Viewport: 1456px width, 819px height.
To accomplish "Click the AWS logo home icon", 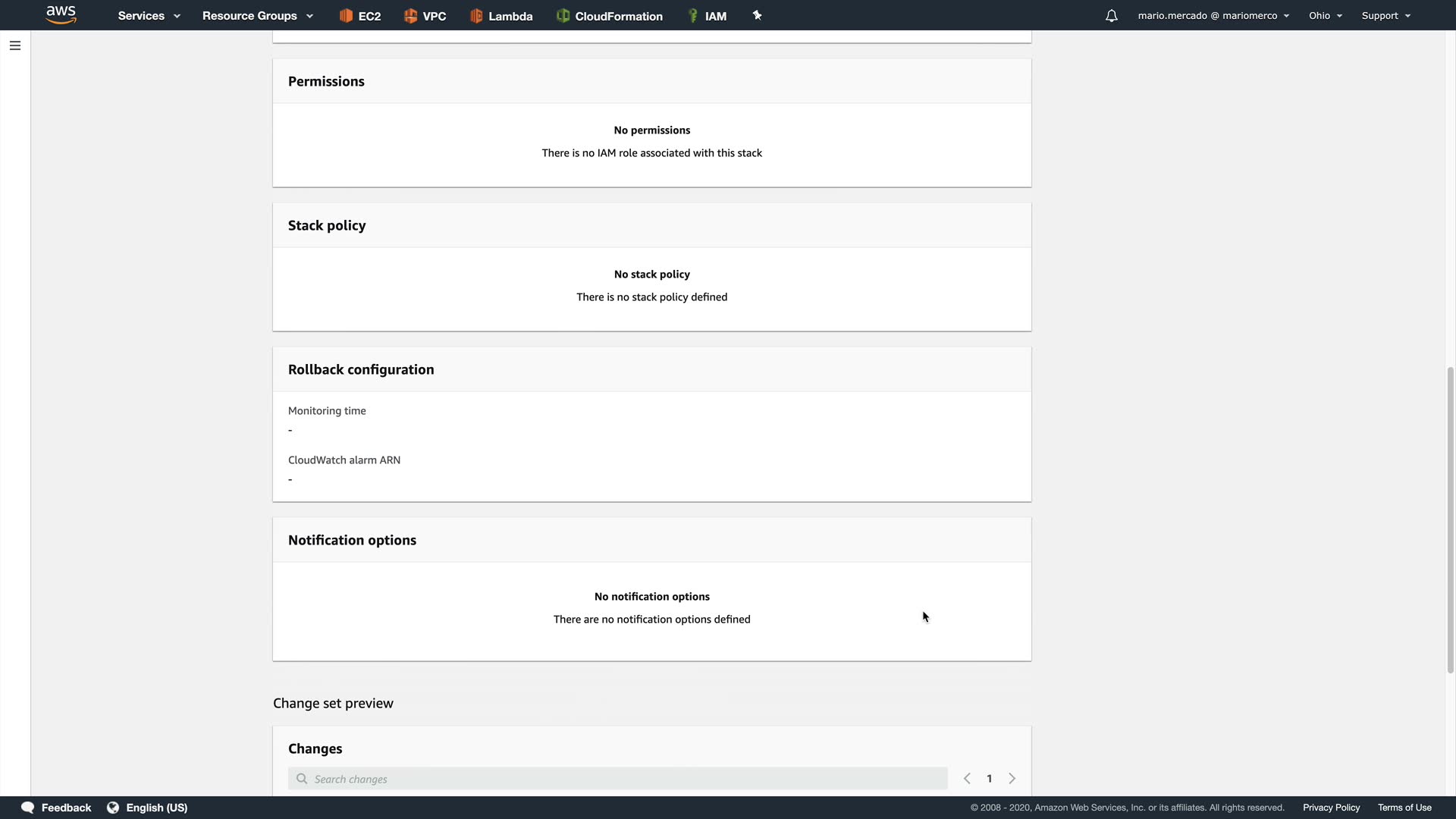I will pyautogui.click(x=61, y=15).
